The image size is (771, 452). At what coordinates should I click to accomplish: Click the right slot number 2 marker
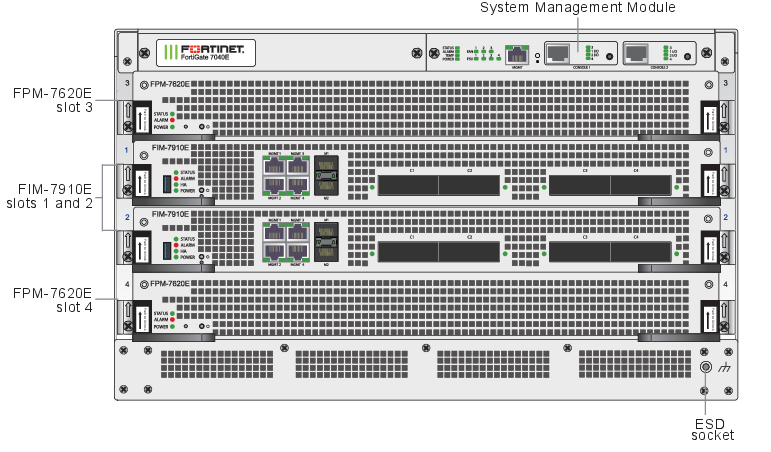726,217
